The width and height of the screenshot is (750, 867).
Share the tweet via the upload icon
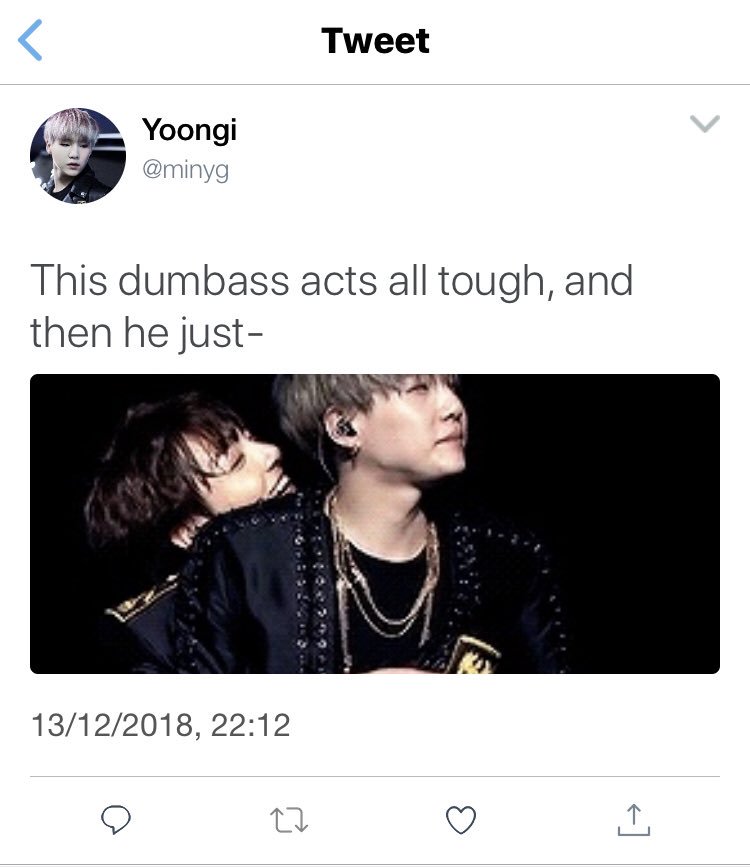pos(634,819)
